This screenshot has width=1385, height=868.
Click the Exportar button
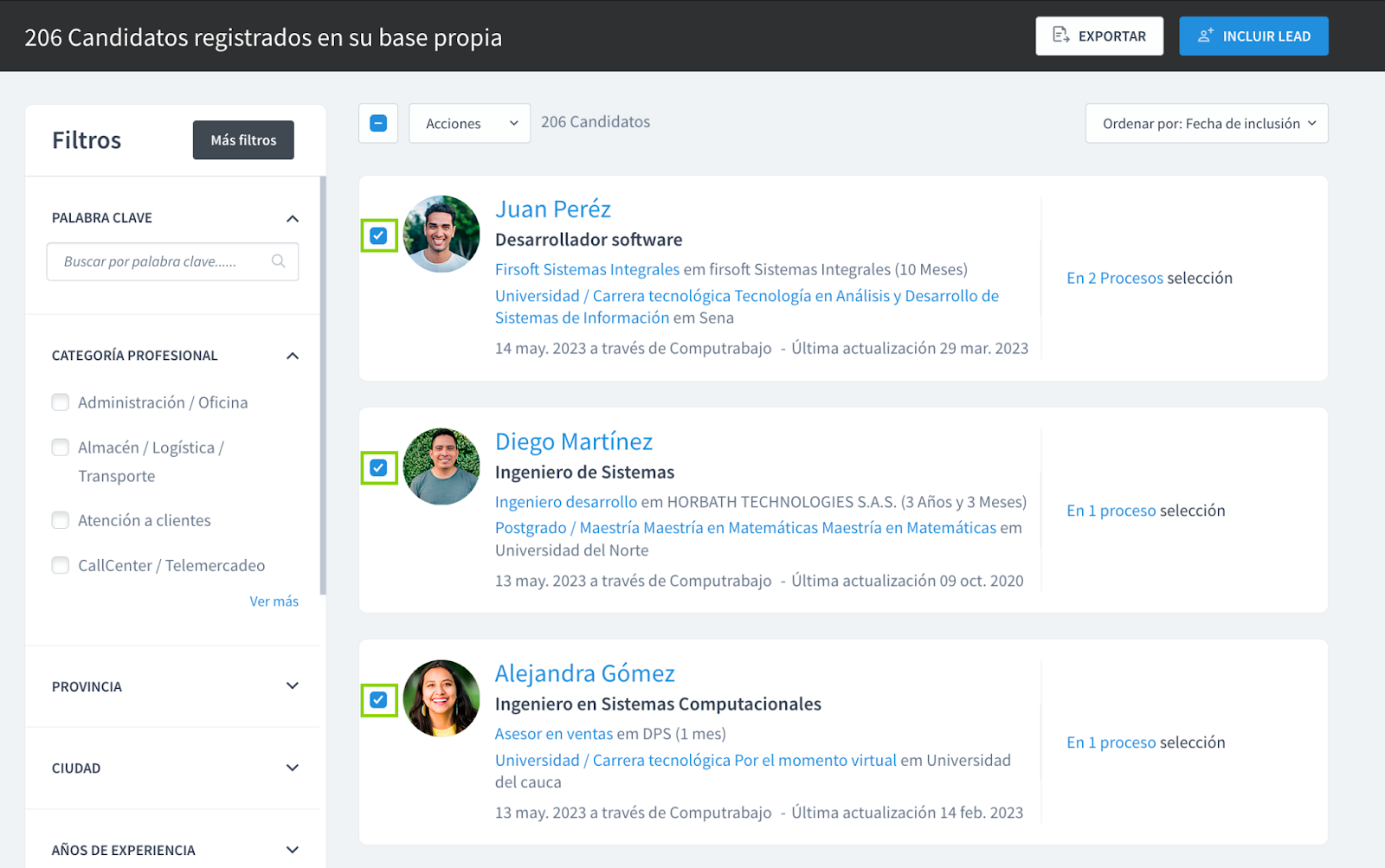pos(1098,36)
